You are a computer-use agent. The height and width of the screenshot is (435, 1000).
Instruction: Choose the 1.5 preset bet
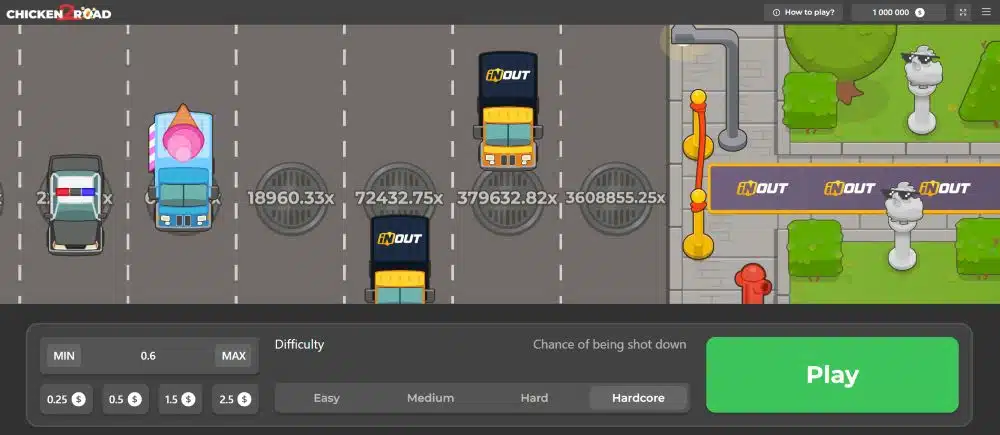coord(180,399)
